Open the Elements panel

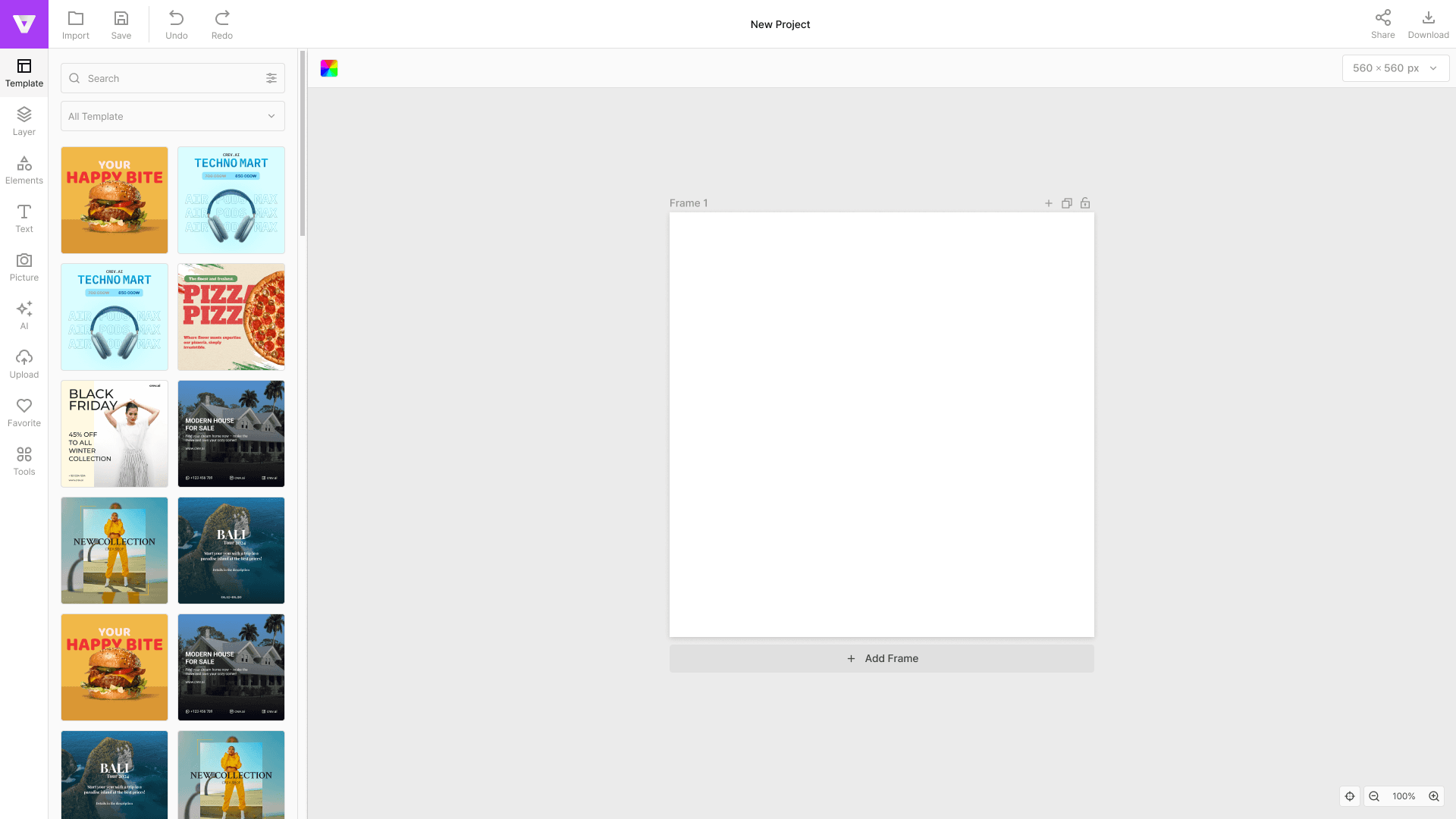point(24,169)
